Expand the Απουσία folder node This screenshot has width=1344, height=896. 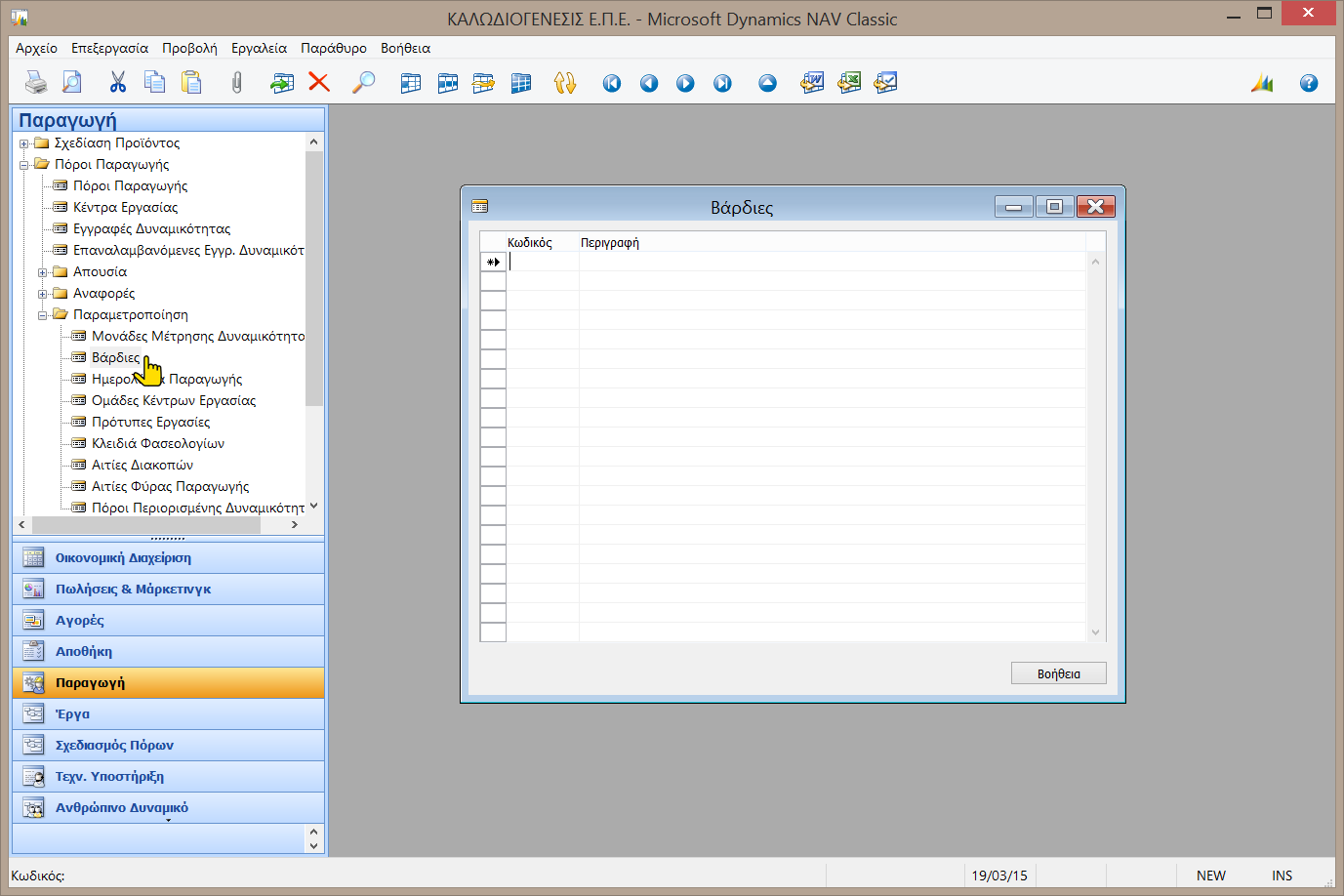[x=43, y=272]
